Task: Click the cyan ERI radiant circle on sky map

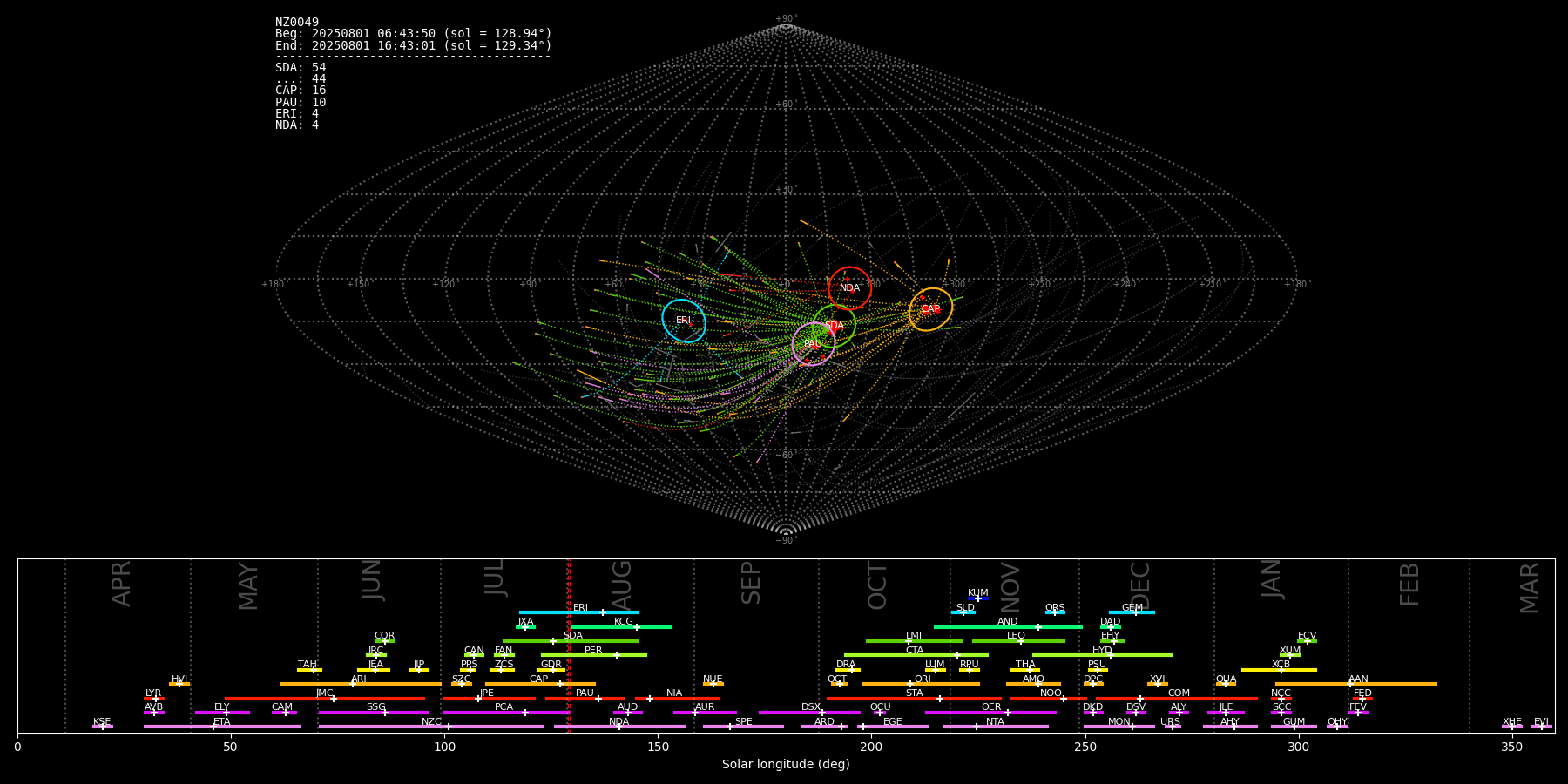Action: [684, 321]
